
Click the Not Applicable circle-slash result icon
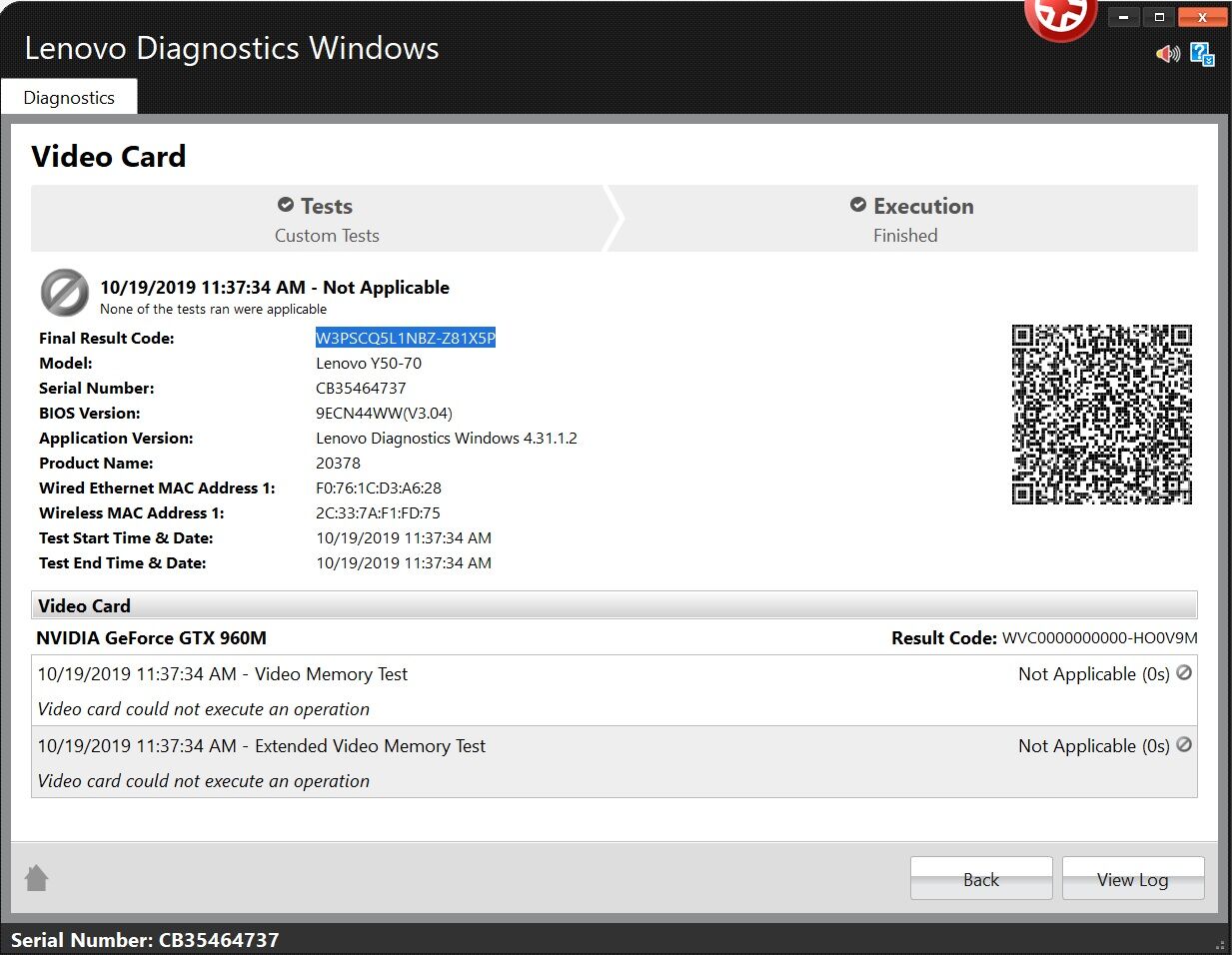click(65, 294)
